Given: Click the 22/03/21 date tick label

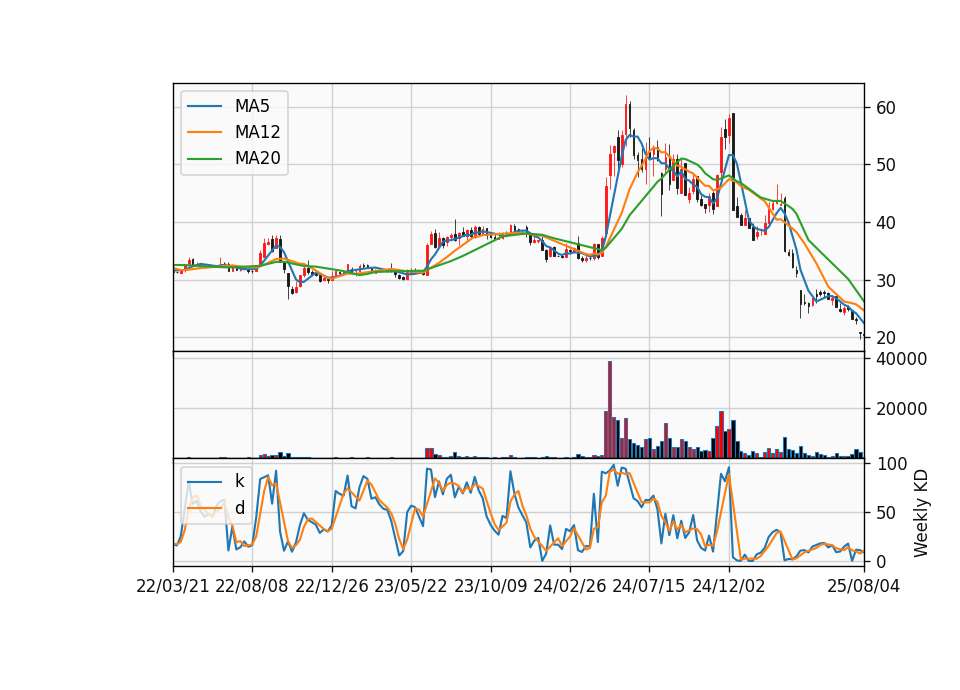Looking at the screenshot, I should click(x=173, y=587).
